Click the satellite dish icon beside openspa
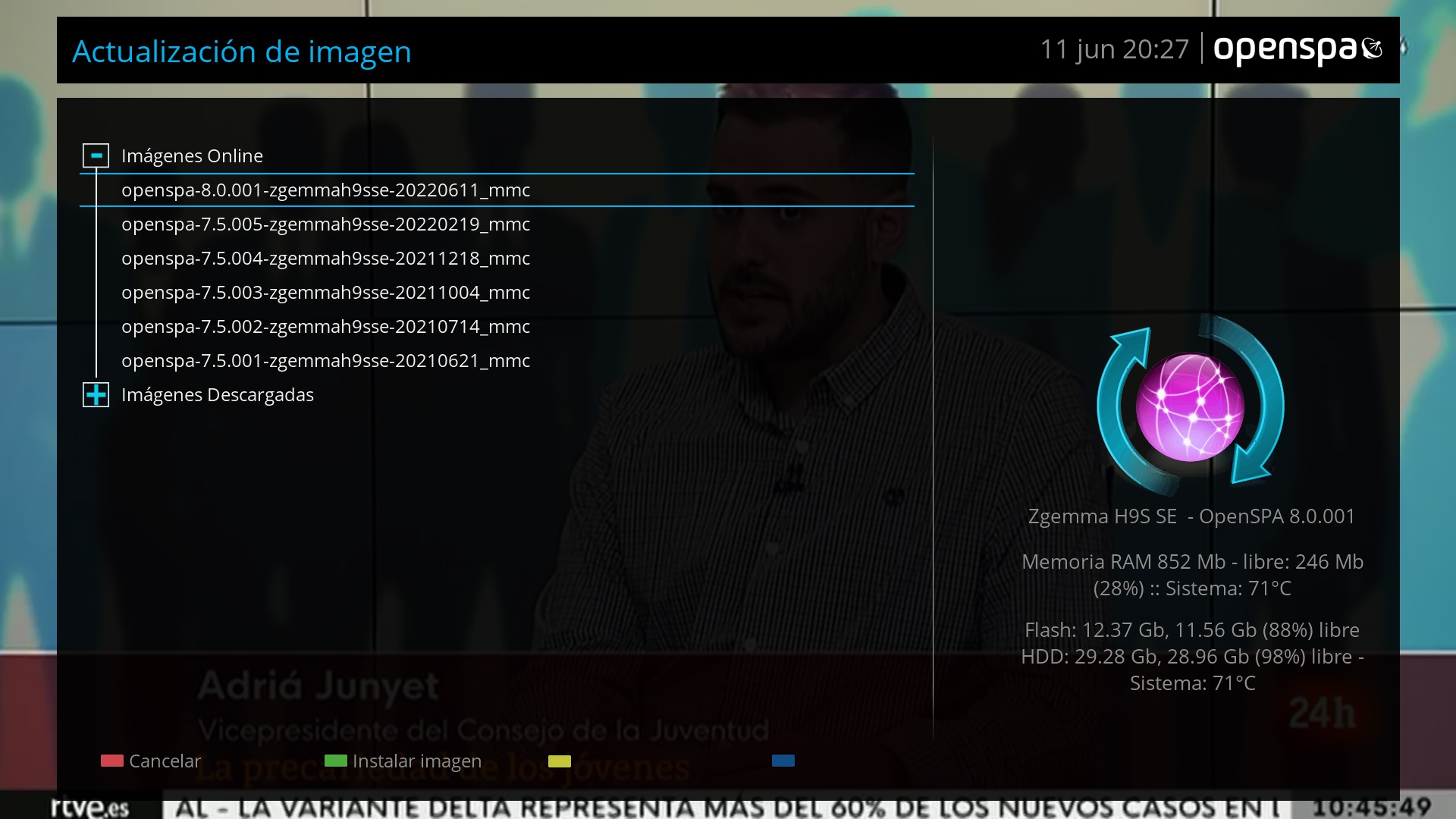 1372,49
